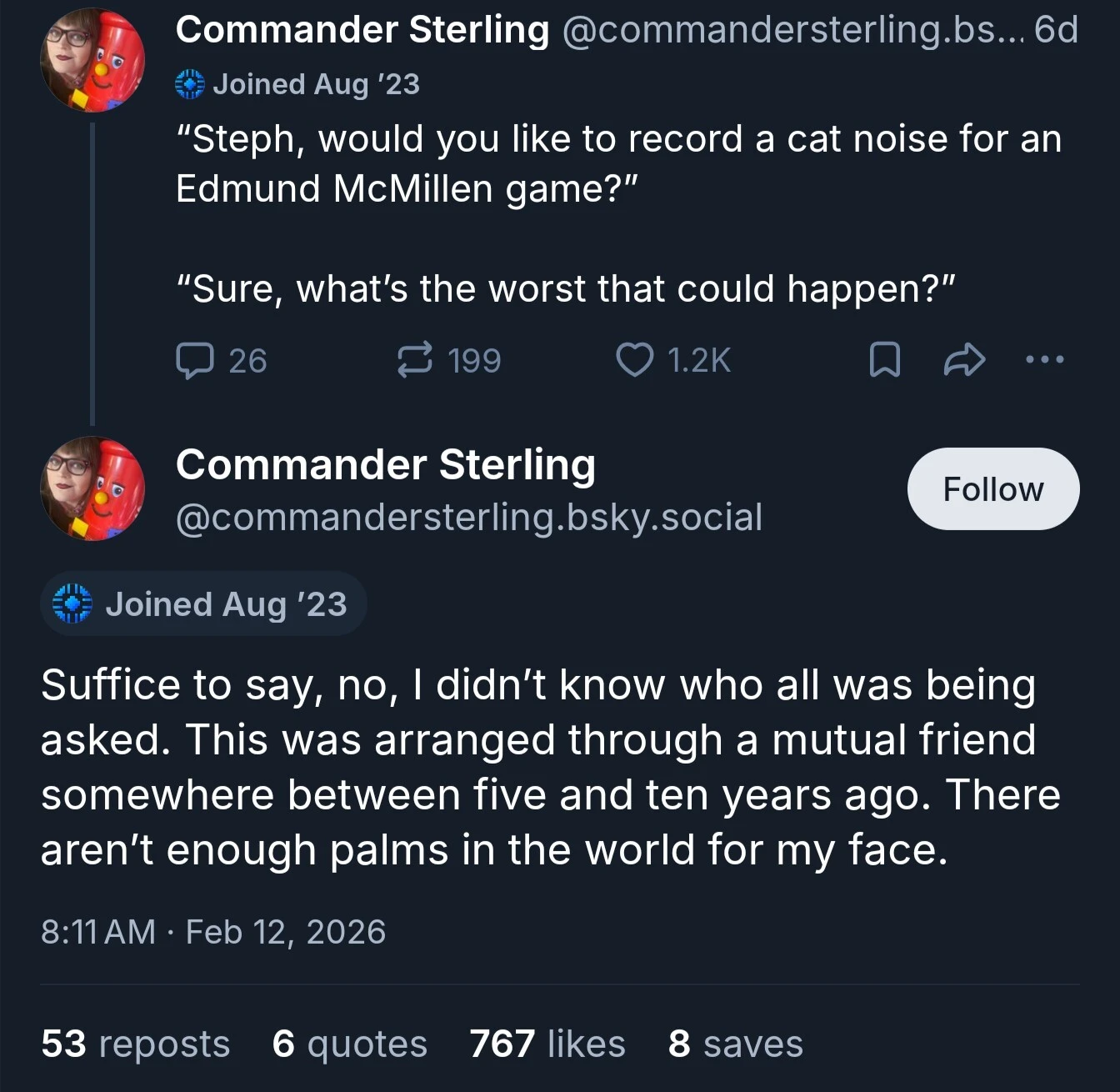View the 6 quotes list
This screenshot has height=1092, width=1120.
[349, 1044]
